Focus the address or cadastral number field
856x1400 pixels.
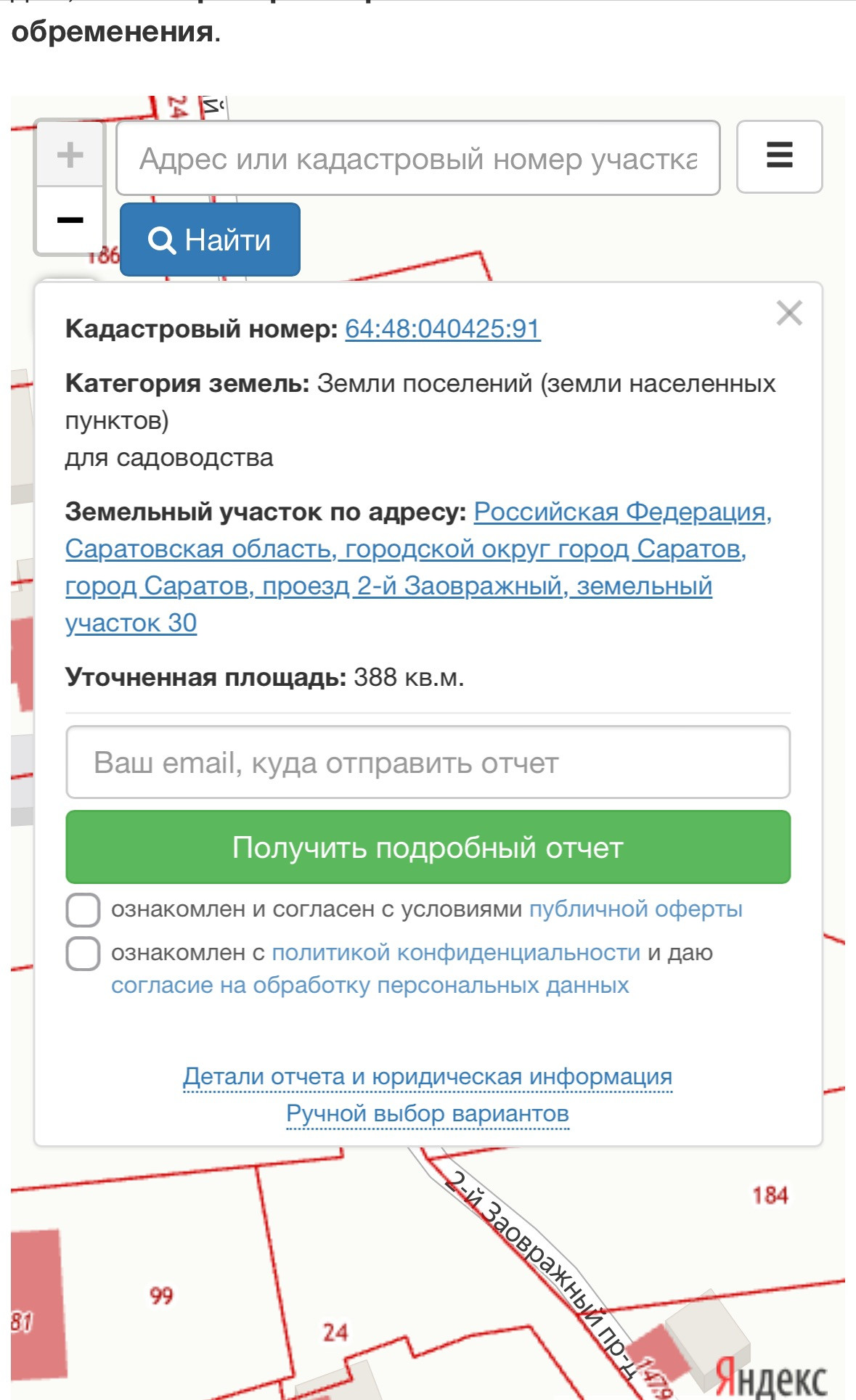(417, 158)
